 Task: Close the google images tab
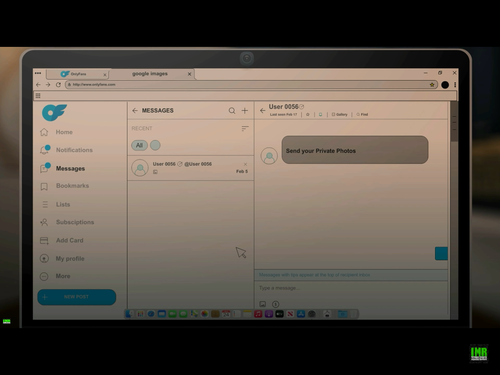click(189, 74)
